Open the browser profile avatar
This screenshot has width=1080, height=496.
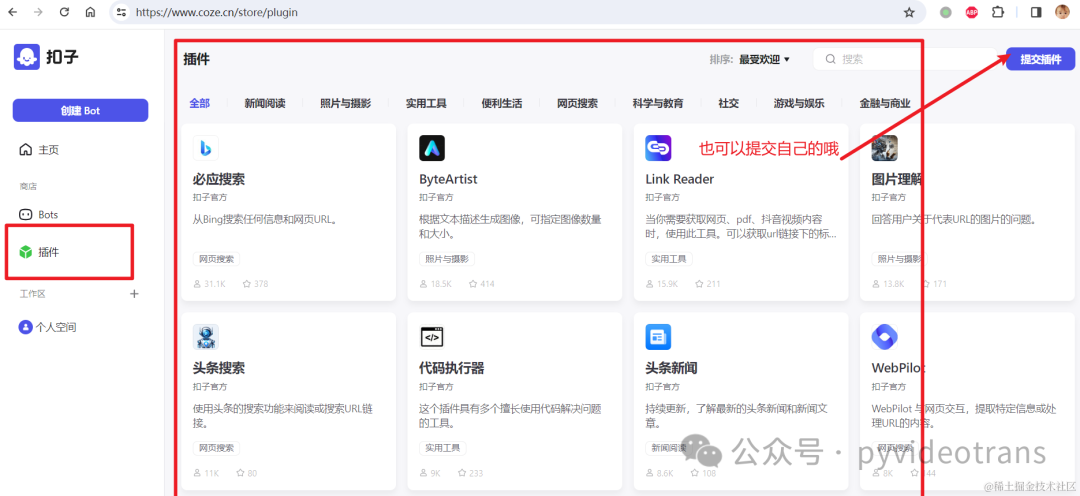coord(1062,12)
